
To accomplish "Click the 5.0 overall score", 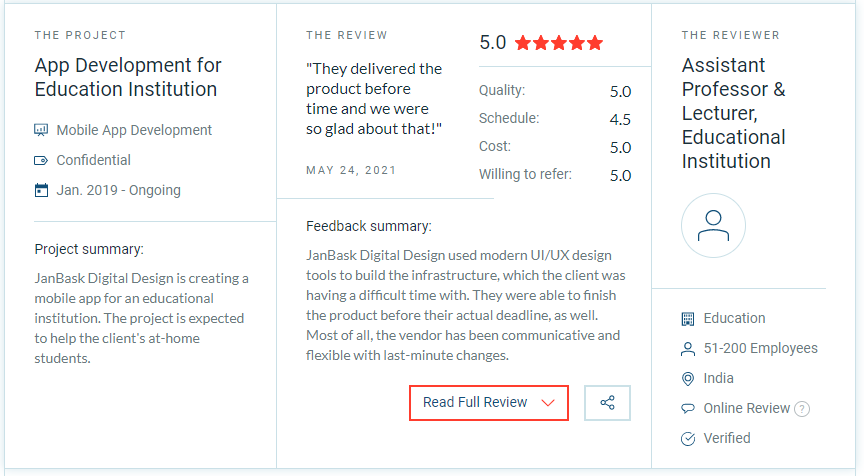I will (x=493, y=43).
